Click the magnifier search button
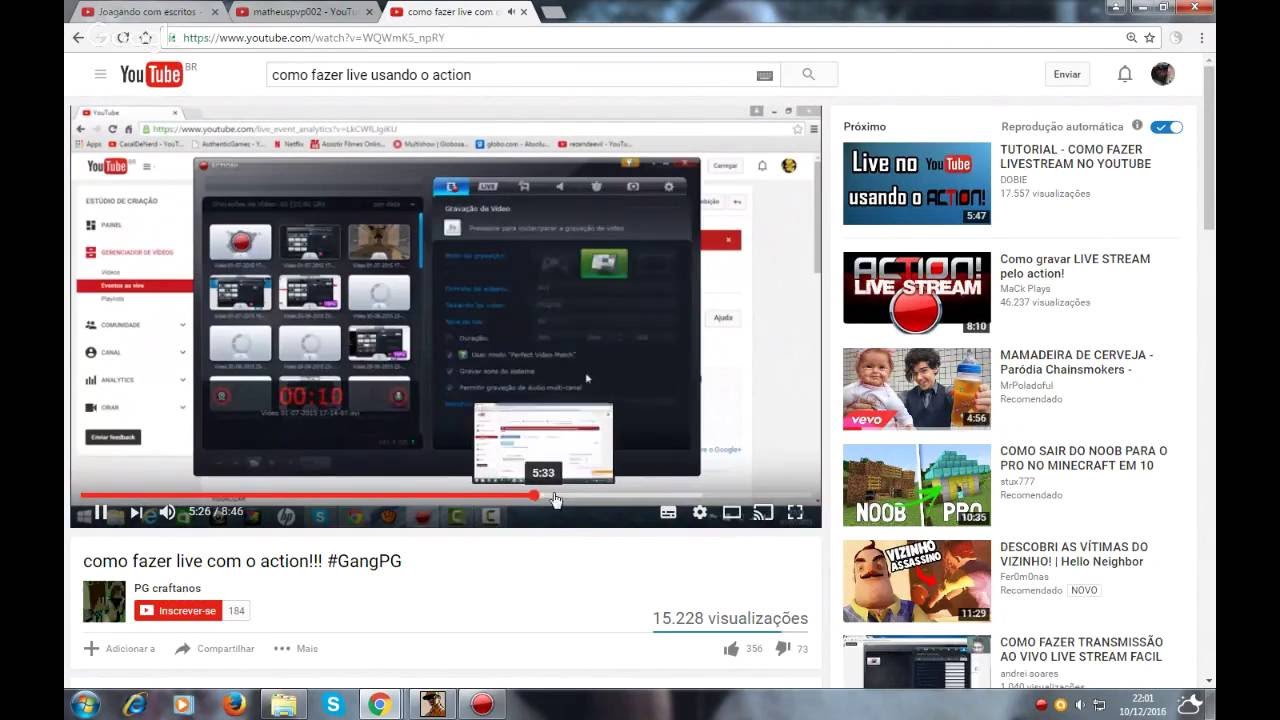This screenshot has height=720, width=1280. click(x=808, y=75)
